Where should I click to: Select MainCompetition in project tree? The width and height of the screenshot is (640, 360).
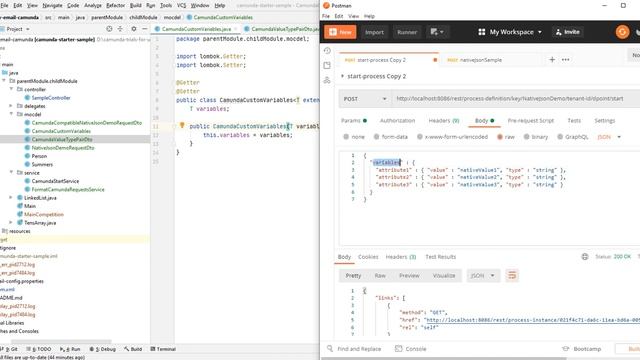[43, 214]
